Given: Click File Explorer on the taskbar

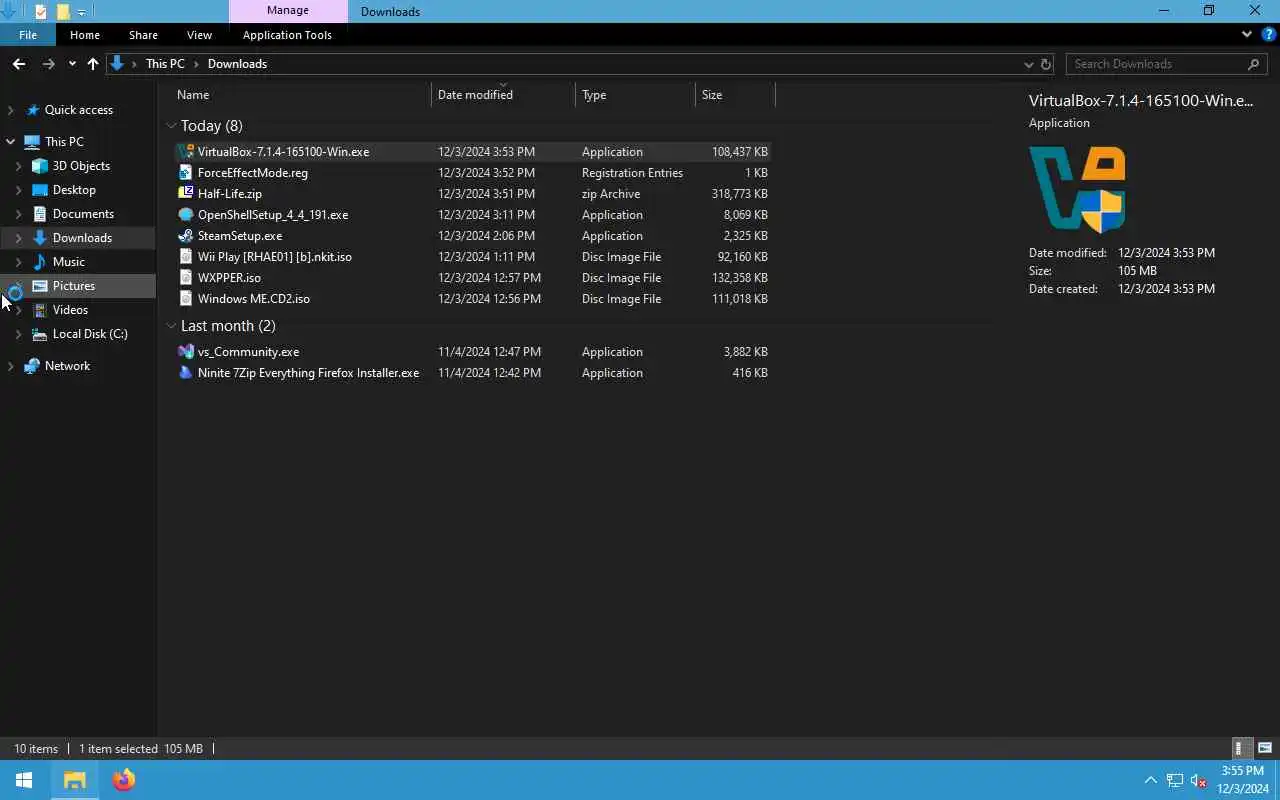Looking at the screenshot, I should [75, 780].
